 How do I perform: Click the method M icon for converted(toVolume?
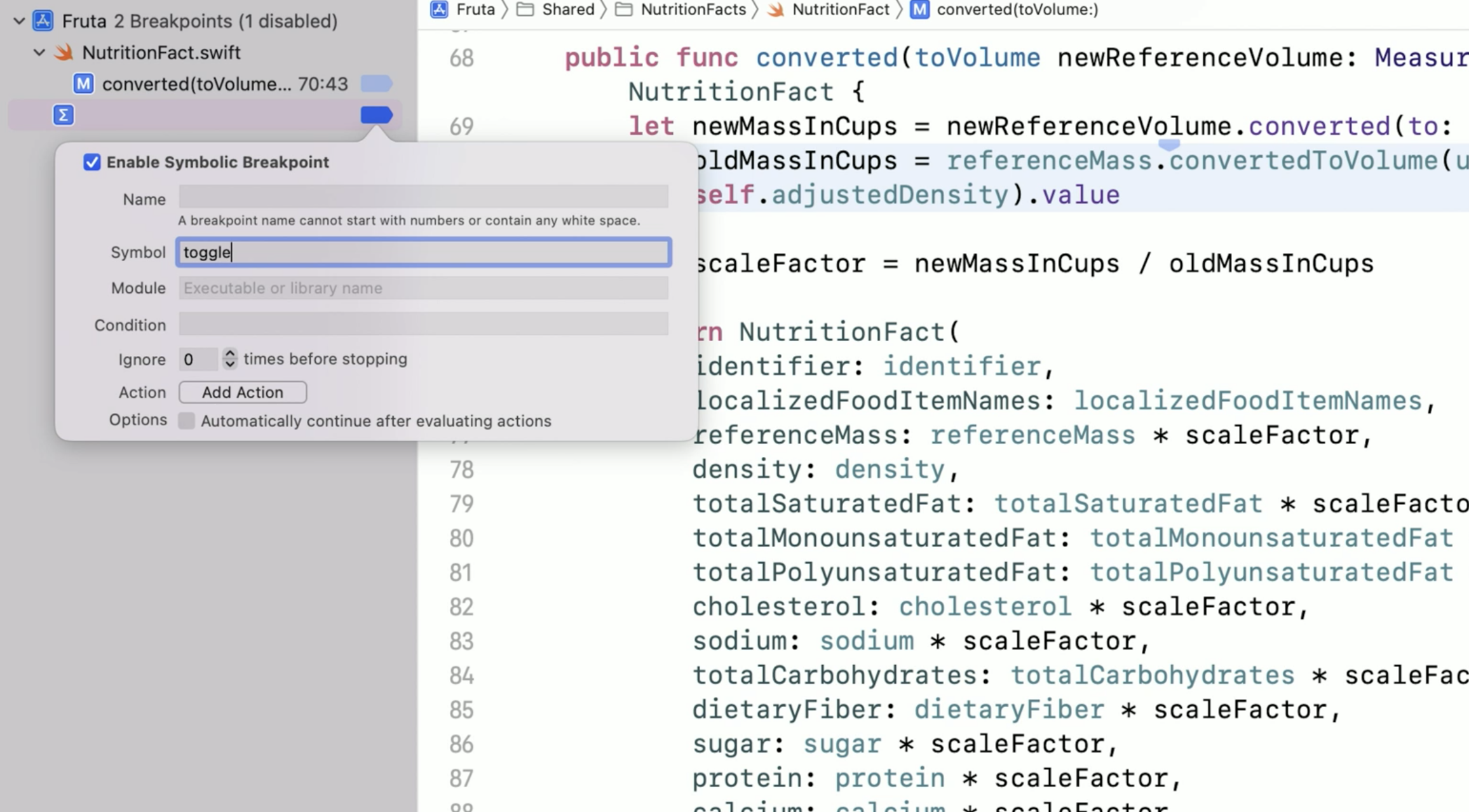click(83, 84)
